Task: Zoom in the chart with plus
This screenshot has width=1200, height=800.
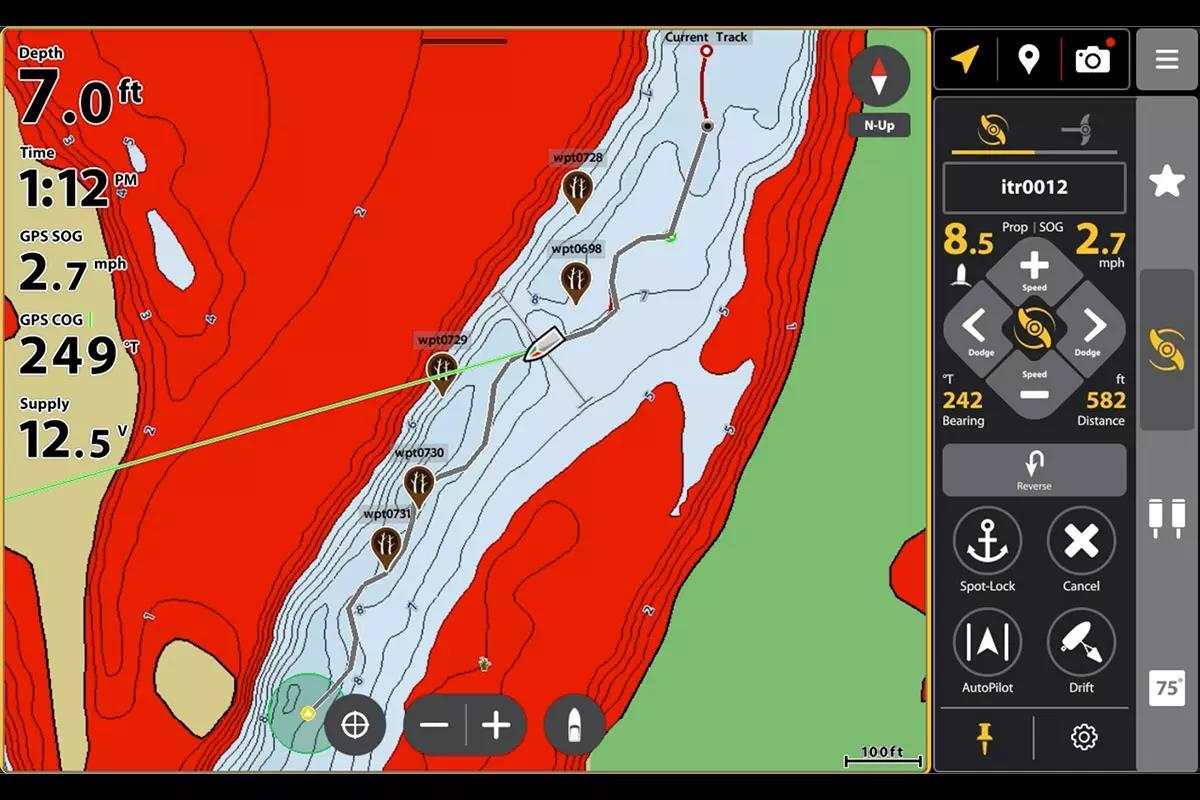Action: tap(496, 725)
